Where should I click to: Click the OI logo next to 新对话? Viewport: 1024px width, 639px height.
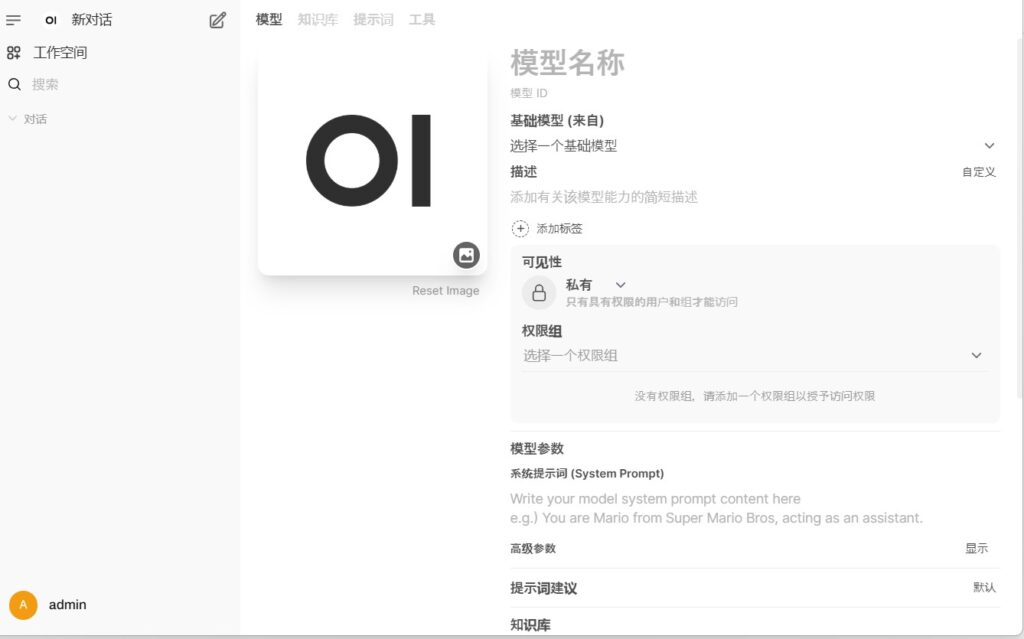click(x=51, y=20)
